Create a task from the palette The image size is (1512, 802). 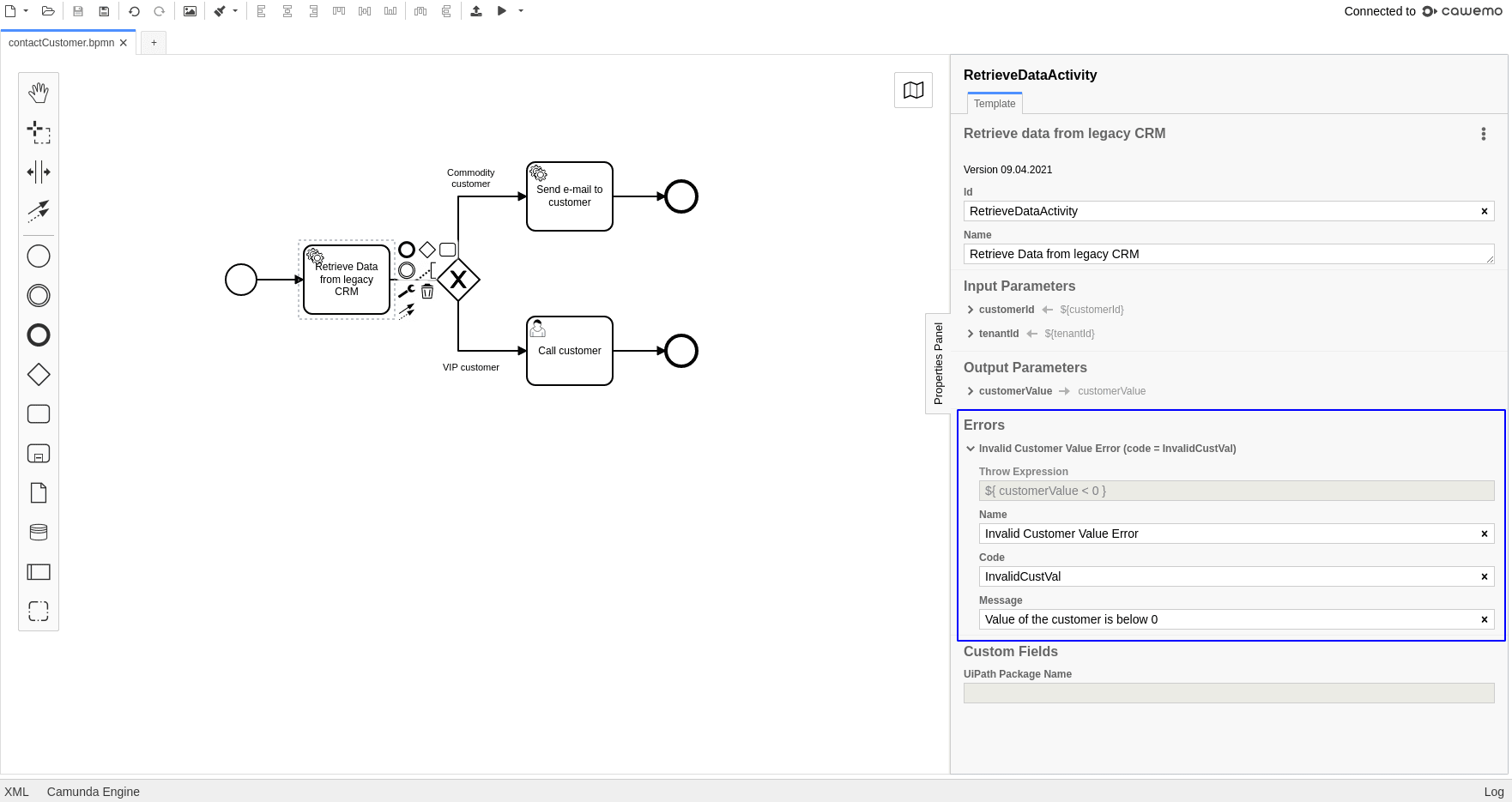click(39, 414)
